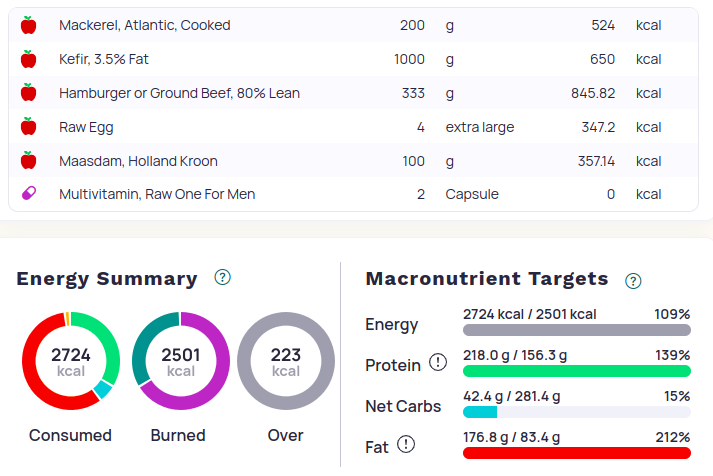The image size is (713, 476).
Task: Click the Burned 2501 kcal donut chart
Action: (181, 361)
